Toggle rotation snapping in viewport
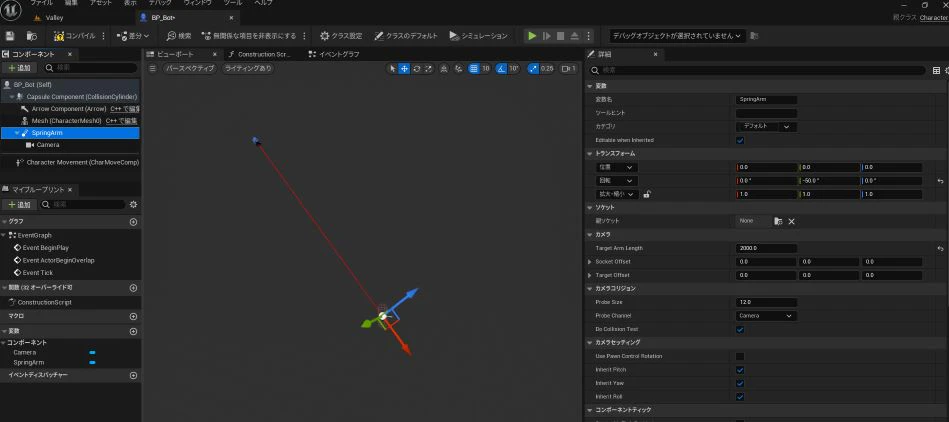The height and width of the screenshot is (422, 949). [501, 68]
